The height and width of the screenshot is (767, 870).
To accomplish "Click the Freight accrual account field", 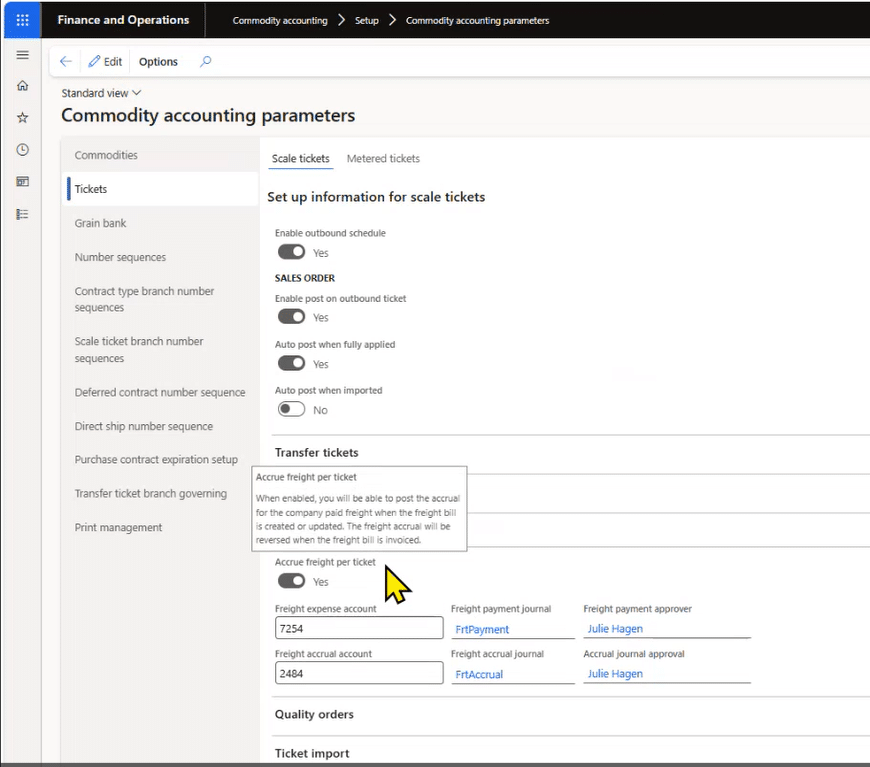I will tap(359, 673).
